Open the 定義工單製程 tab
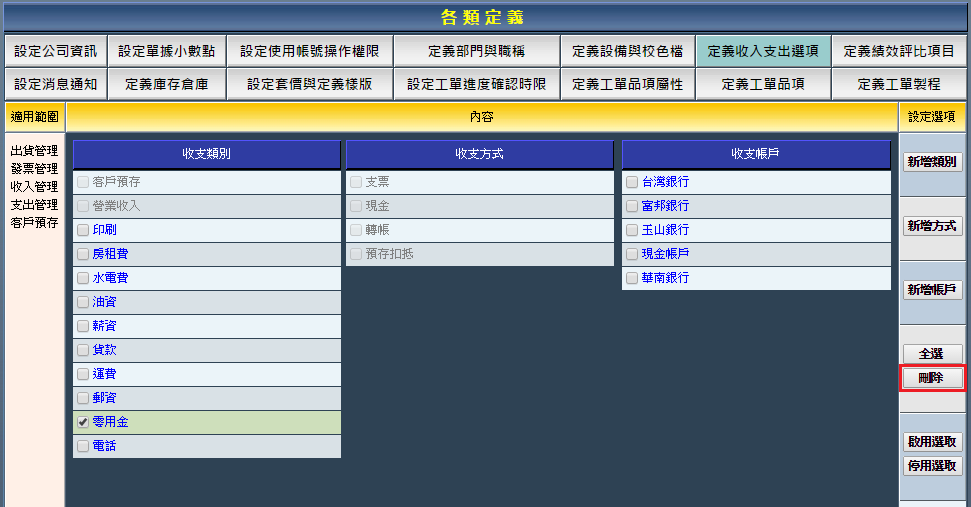Viewport: 971px width, 507px height. [x=898, y=84]
